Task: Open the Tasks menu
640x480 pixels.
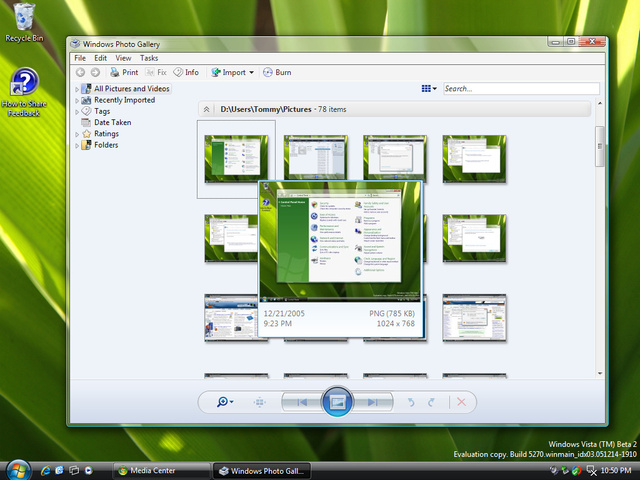Action: 149,58
